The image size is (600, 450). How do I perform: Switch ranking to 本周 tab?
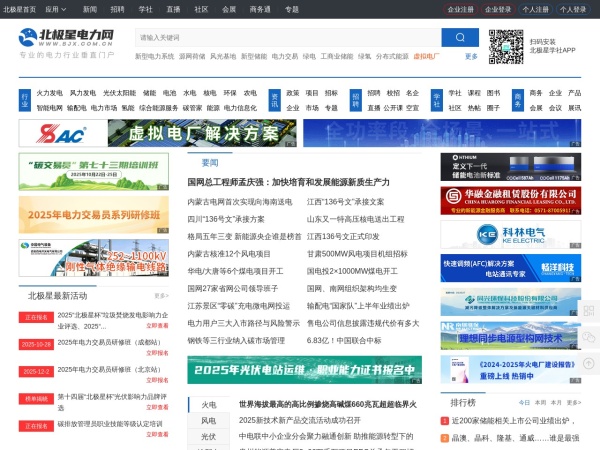coord(540,403)
